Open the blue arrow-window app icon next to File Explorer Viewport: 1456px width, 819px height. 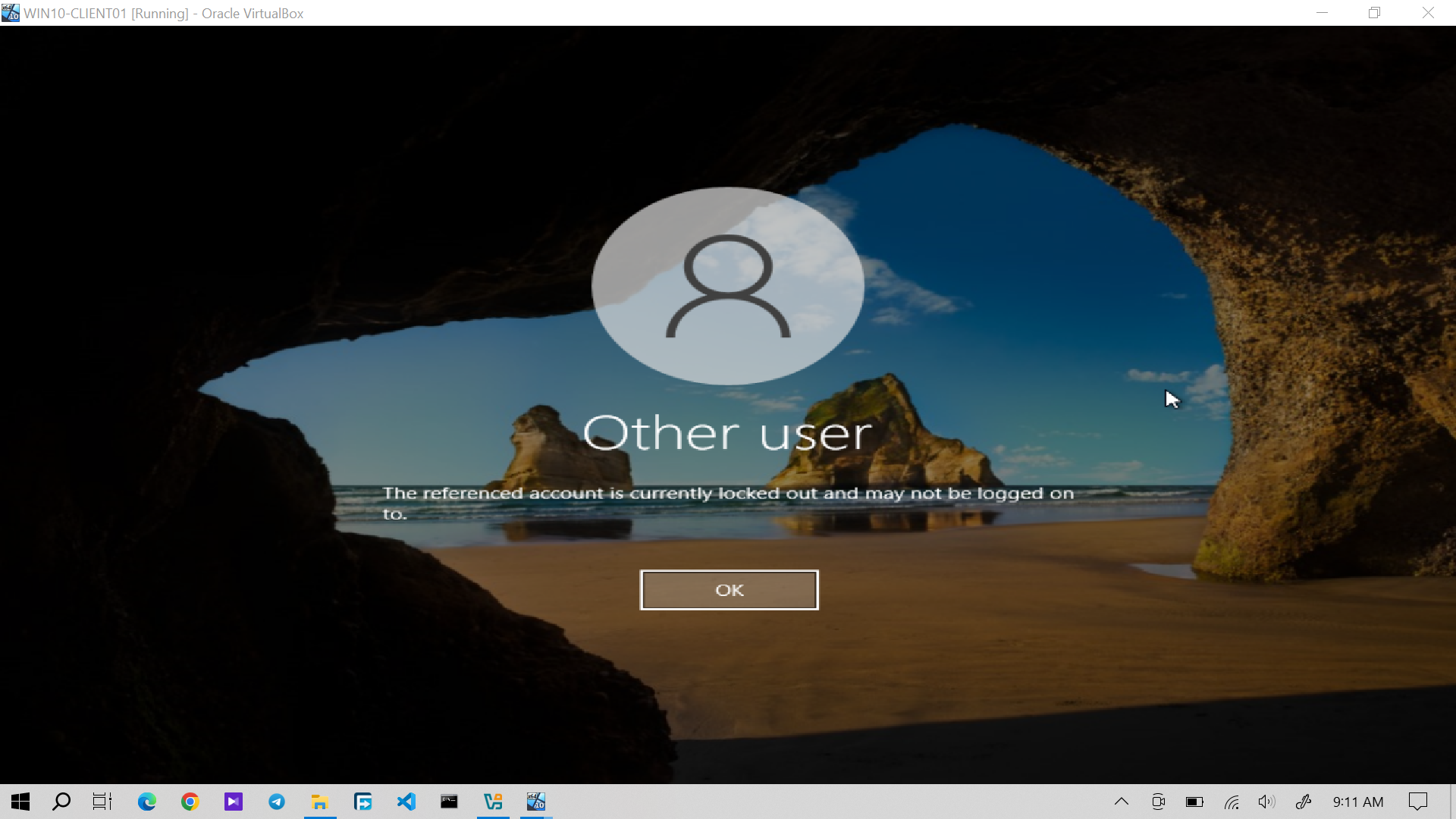pyautogui.click(x=363, y=802)
